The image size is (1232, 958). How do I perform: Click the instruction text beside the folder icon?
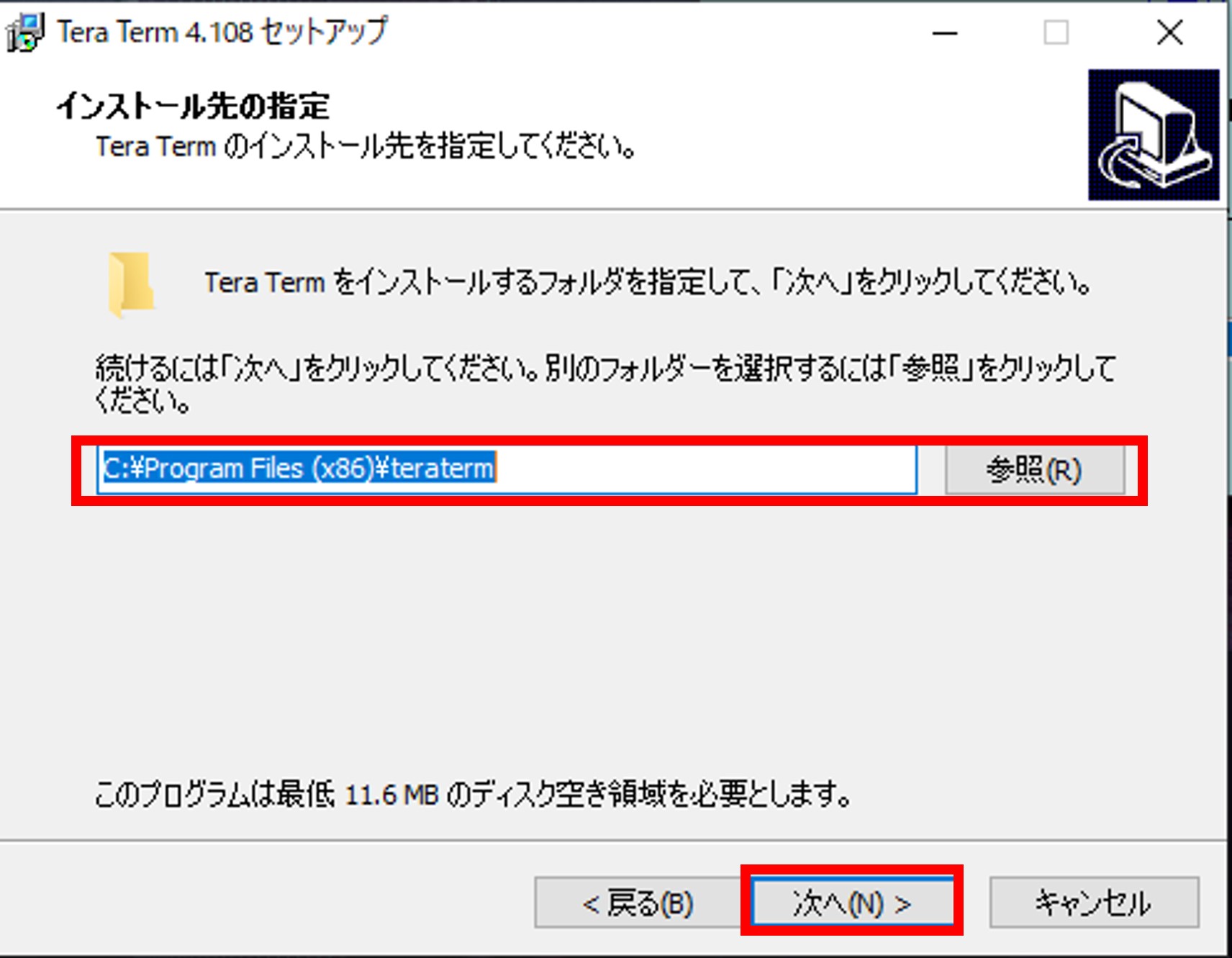tap(647, 282)
